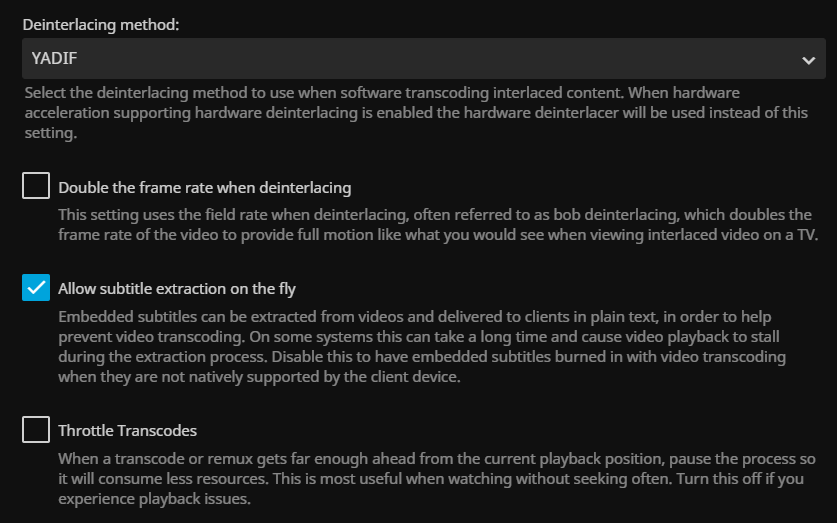Screen dimensions: 837x523
Task: Uncheck the subtitle extraction checkbox
Action: tap(36, 288)
